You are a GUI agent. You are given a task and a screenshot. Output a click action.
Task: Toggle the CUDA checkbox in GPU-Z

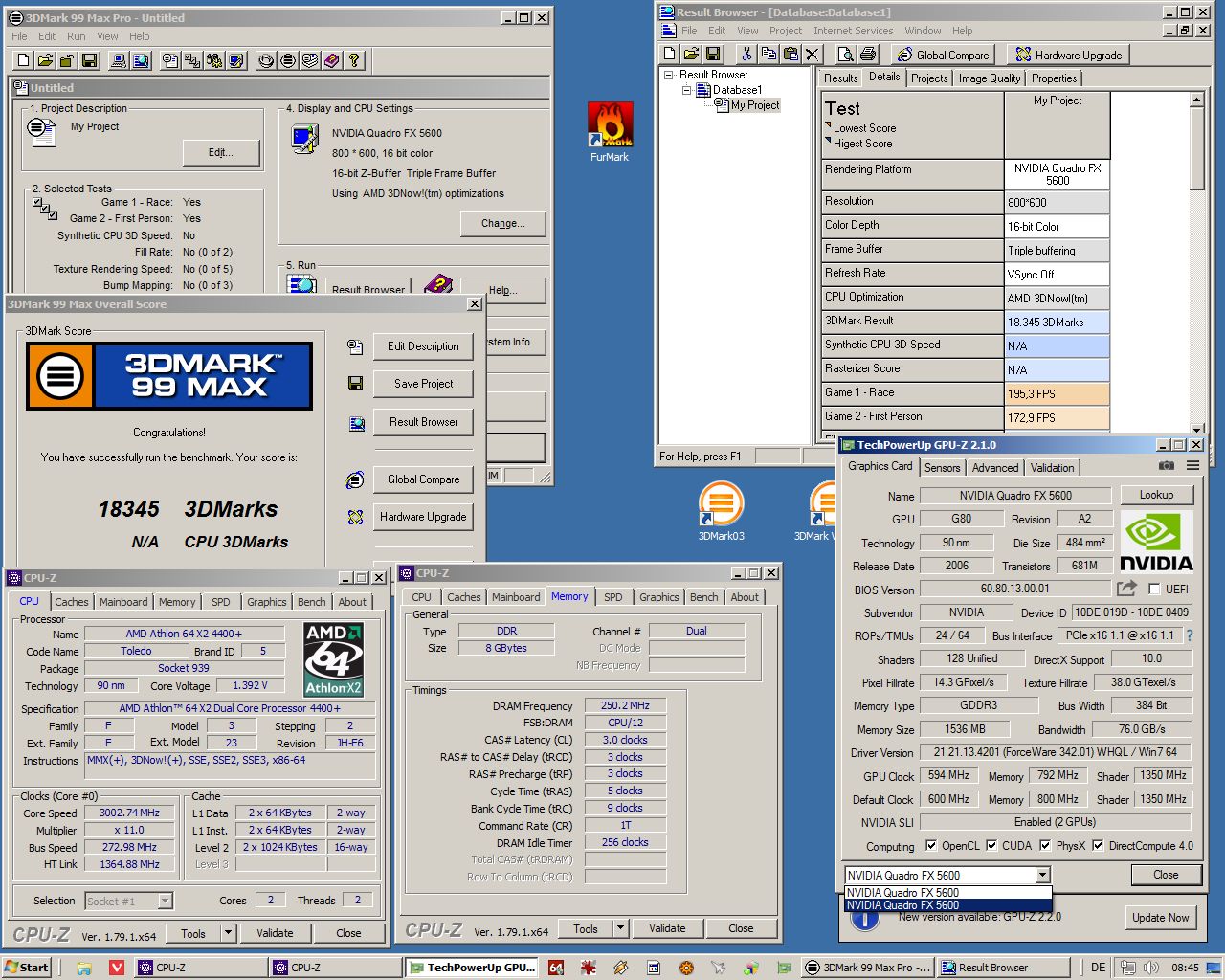[x=991, y=846]
